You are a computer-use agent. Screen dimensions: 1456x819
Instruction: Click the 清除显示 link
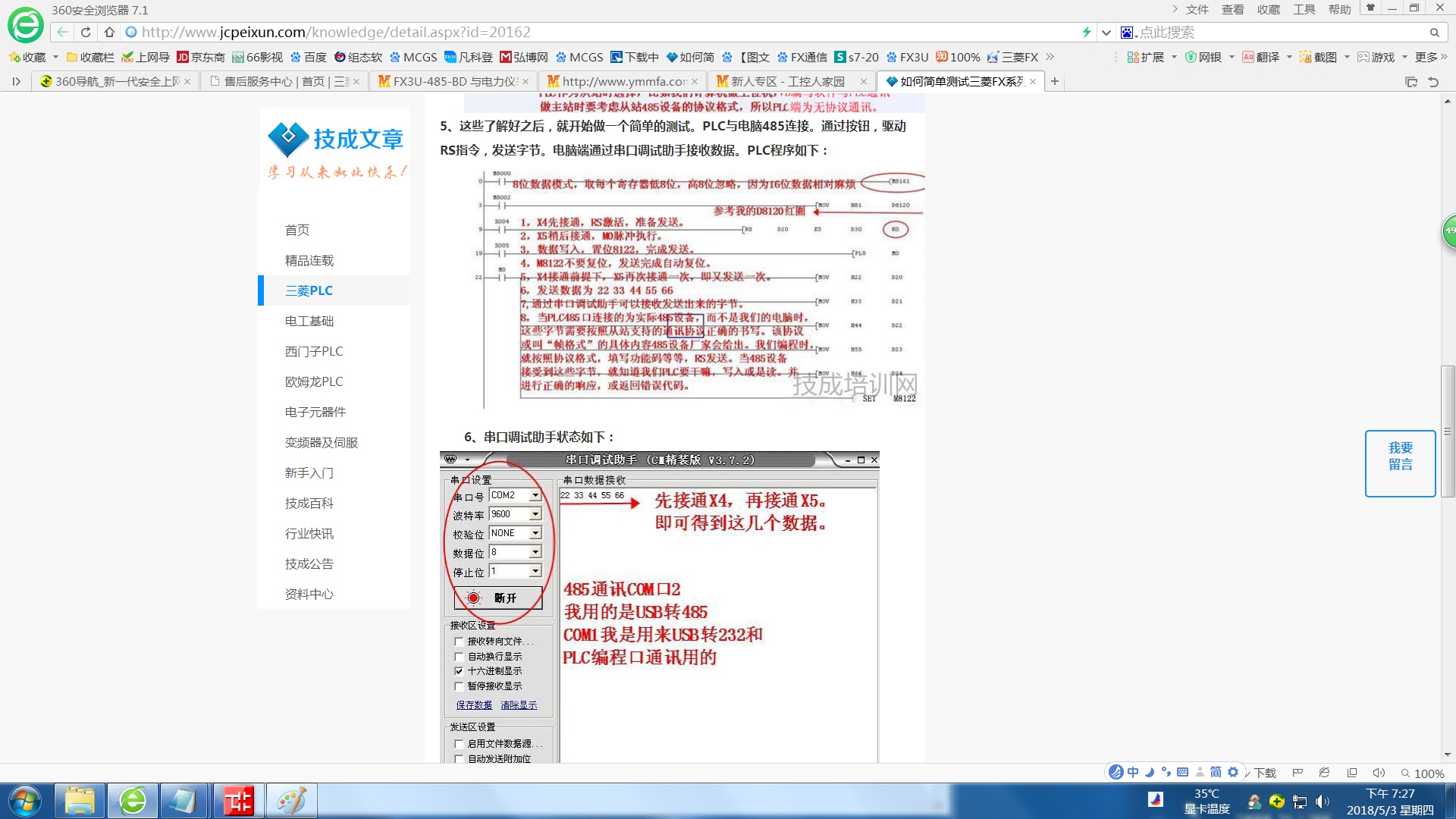point(519,705)
